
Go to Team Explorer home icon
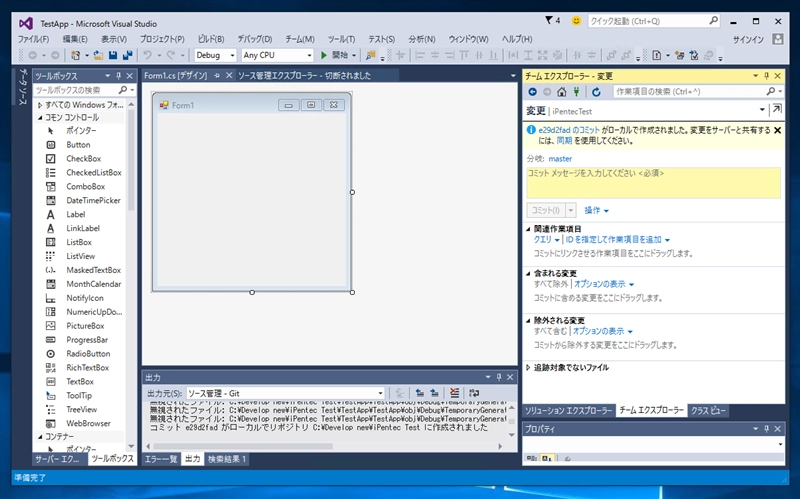pos(561,92)
